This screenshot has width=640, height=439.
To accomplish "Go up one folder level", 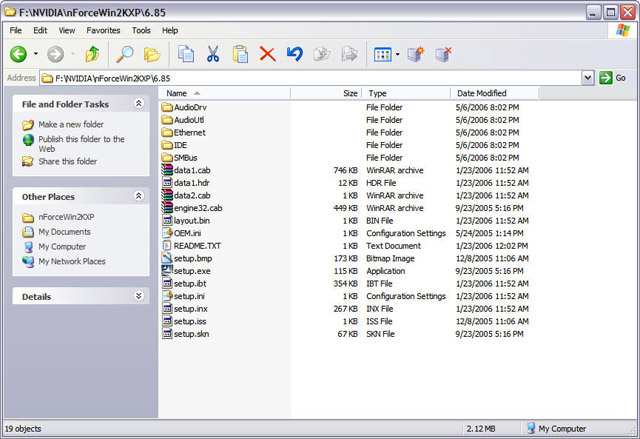I will pyautogui.click(x=93, y=54).
